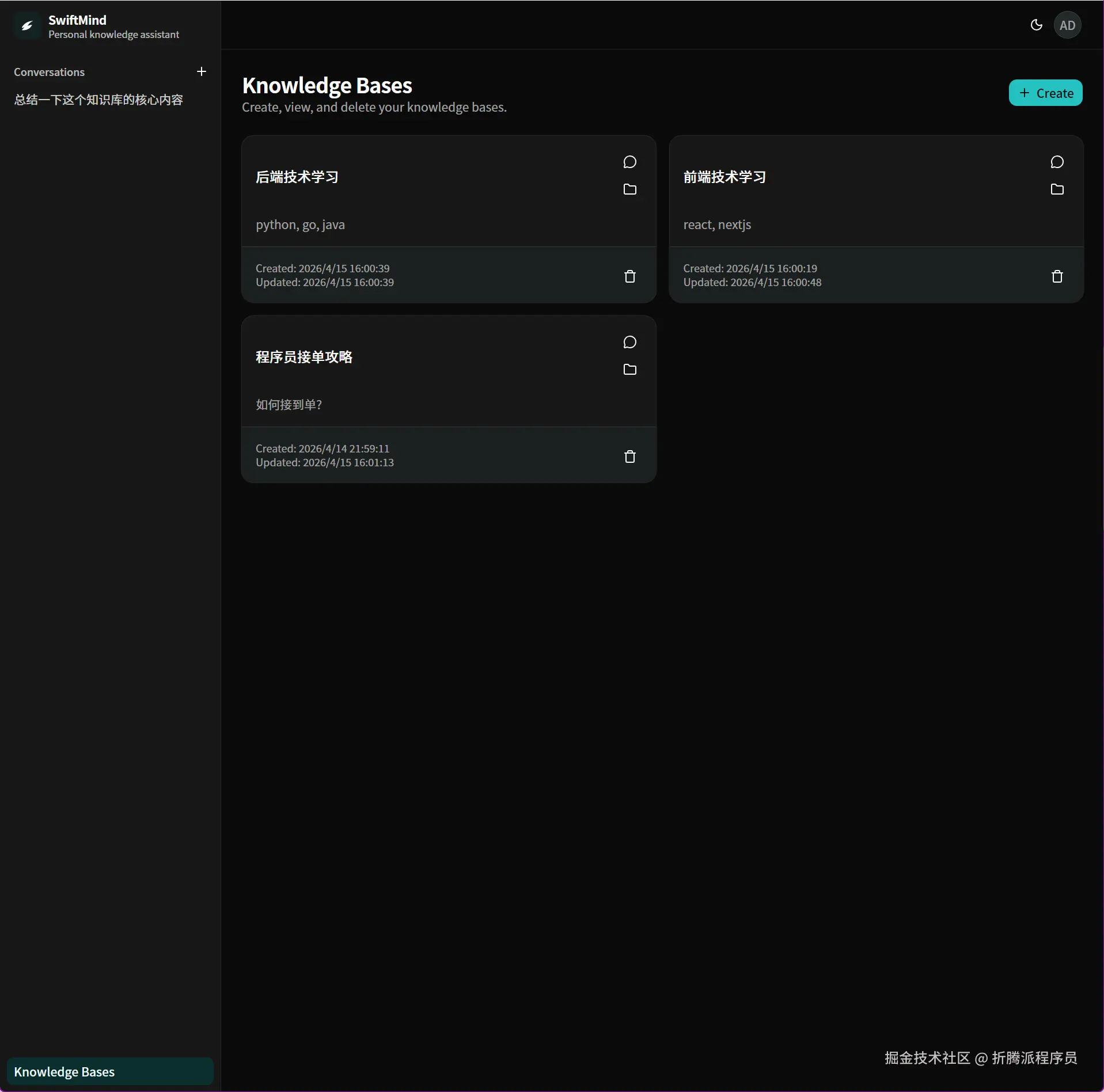Screen dimensions: 1104x1092
Task: Click the description '如何接到单?'
Action: 289,405
